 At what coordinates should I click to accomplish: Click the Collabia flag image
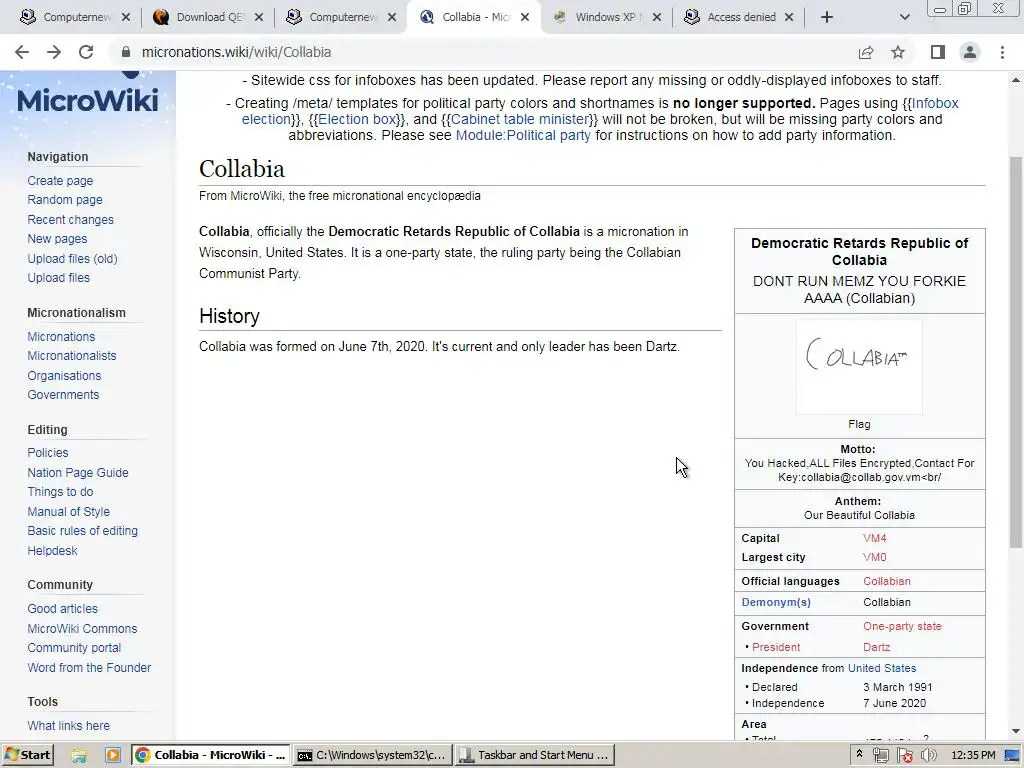coord(859,366)
